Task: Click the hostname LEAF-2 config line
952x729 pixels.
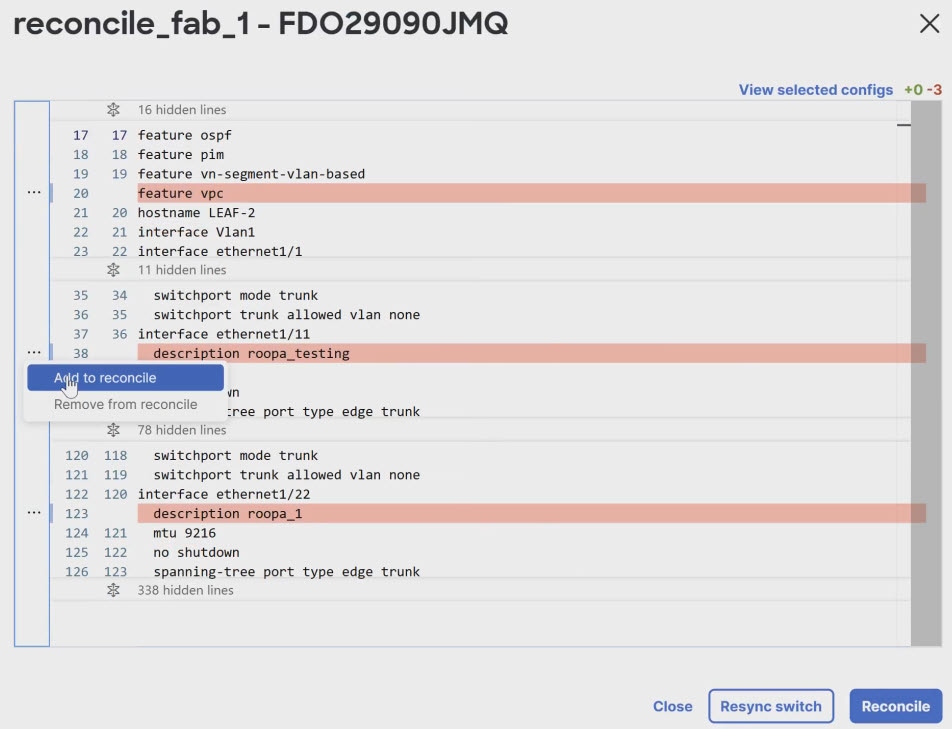Action: click(x=197, y=213)
